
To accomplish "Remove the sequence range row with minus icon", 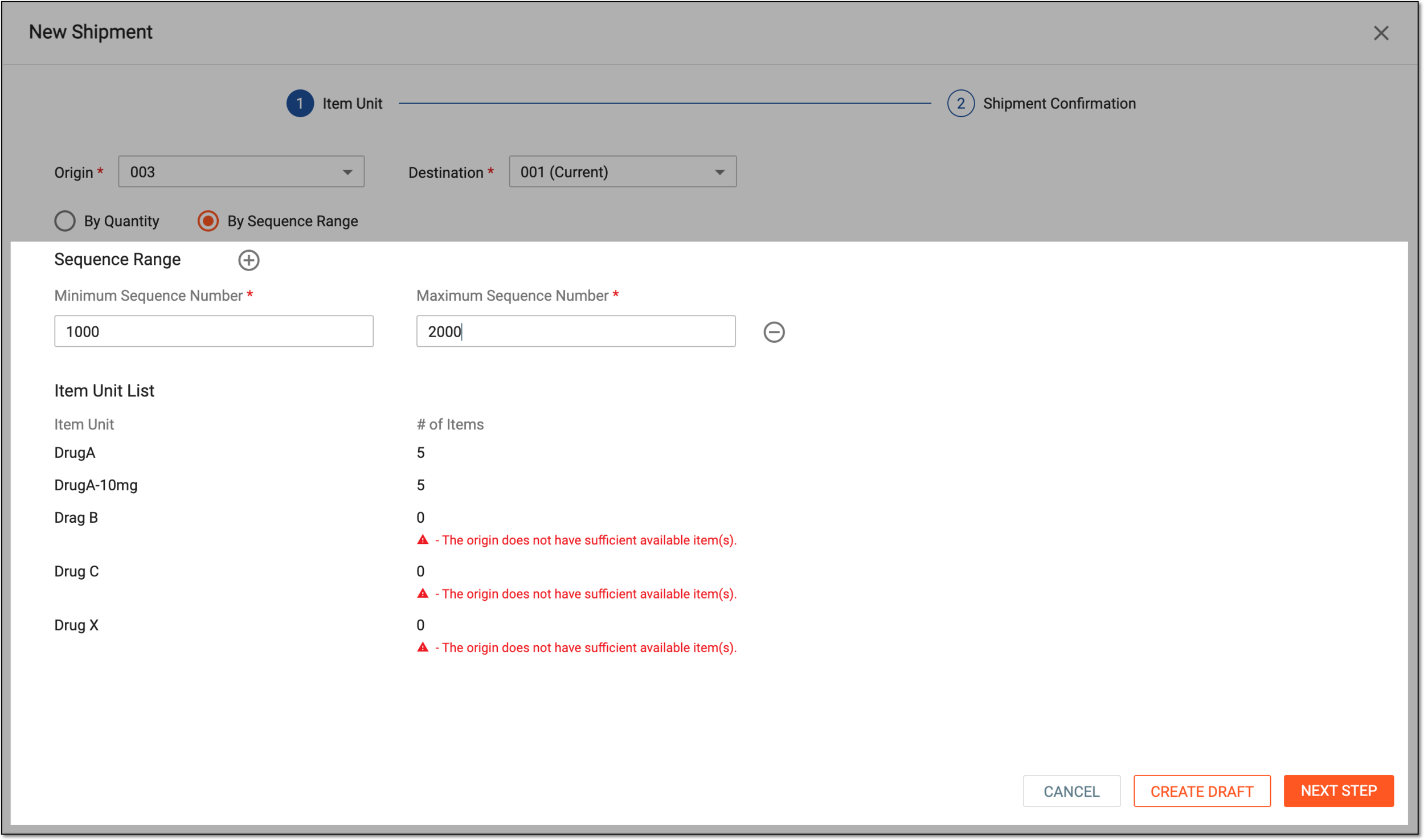I will pyautogui.click(x=774, y=332).
